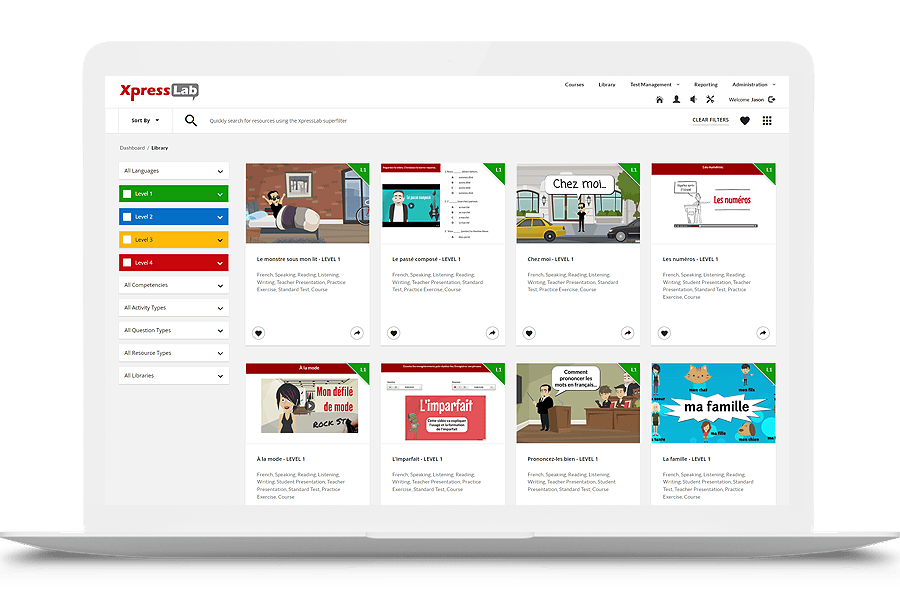
Task: Click the title "À la mode - LEVEL 1"
Action: point(281,459)
